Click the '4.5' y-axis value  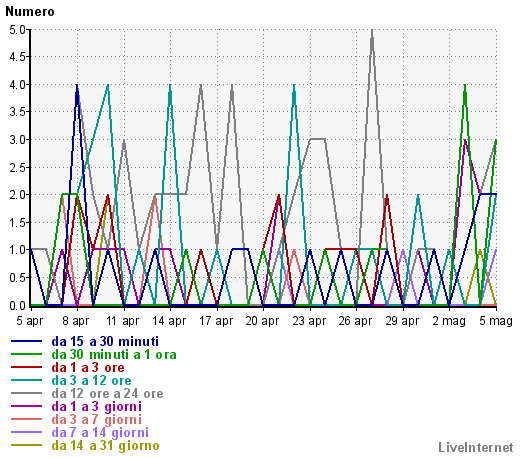[x=17, y=57]
